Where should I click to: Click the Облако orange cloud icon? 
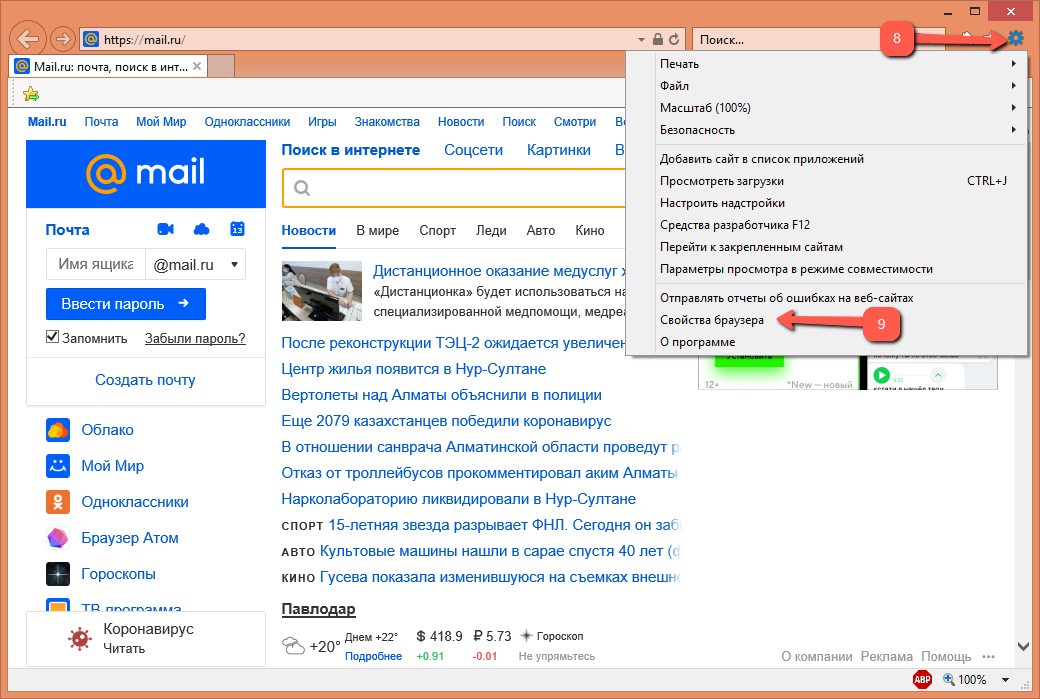[x=58, y=430]
